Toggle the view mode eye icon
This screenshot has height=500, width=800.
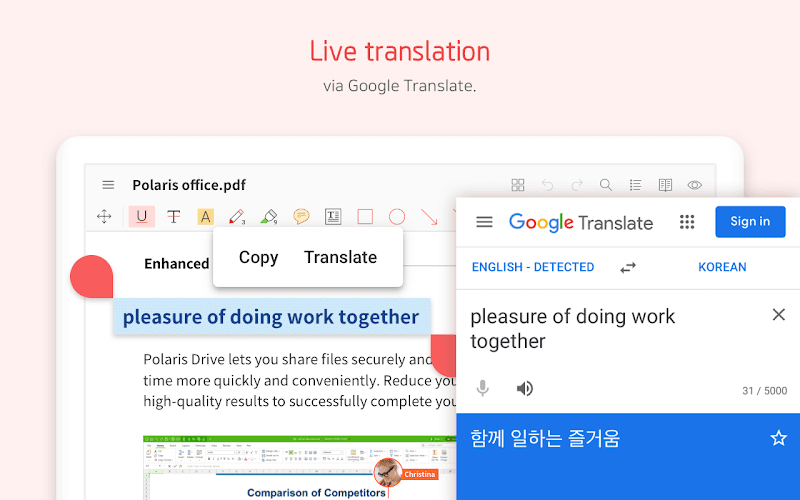point(694,185)
